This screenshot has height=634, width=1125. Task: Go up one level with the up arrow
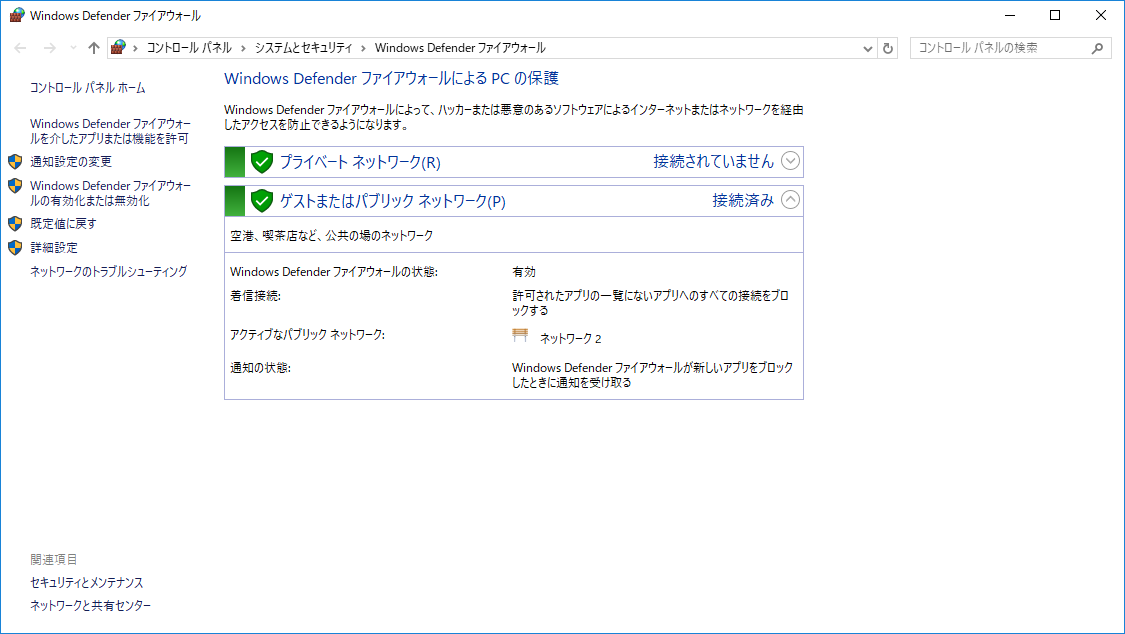94,48
